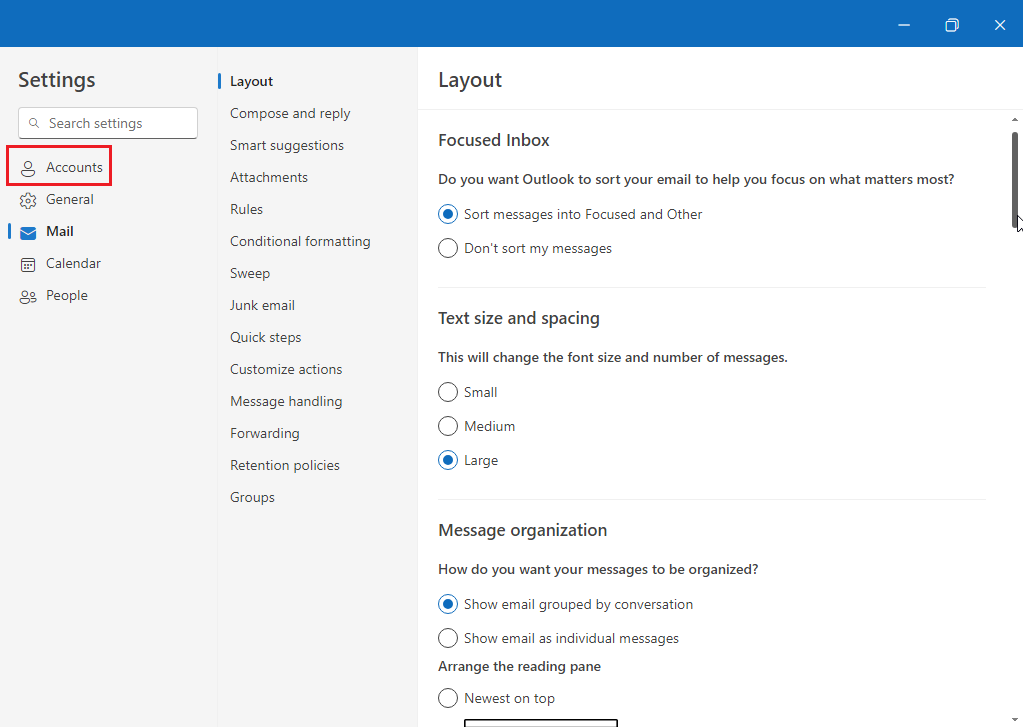This screenshot has height=727, width=1023.
Task: Open the Rules settings page
Action: tap(246, 209)
